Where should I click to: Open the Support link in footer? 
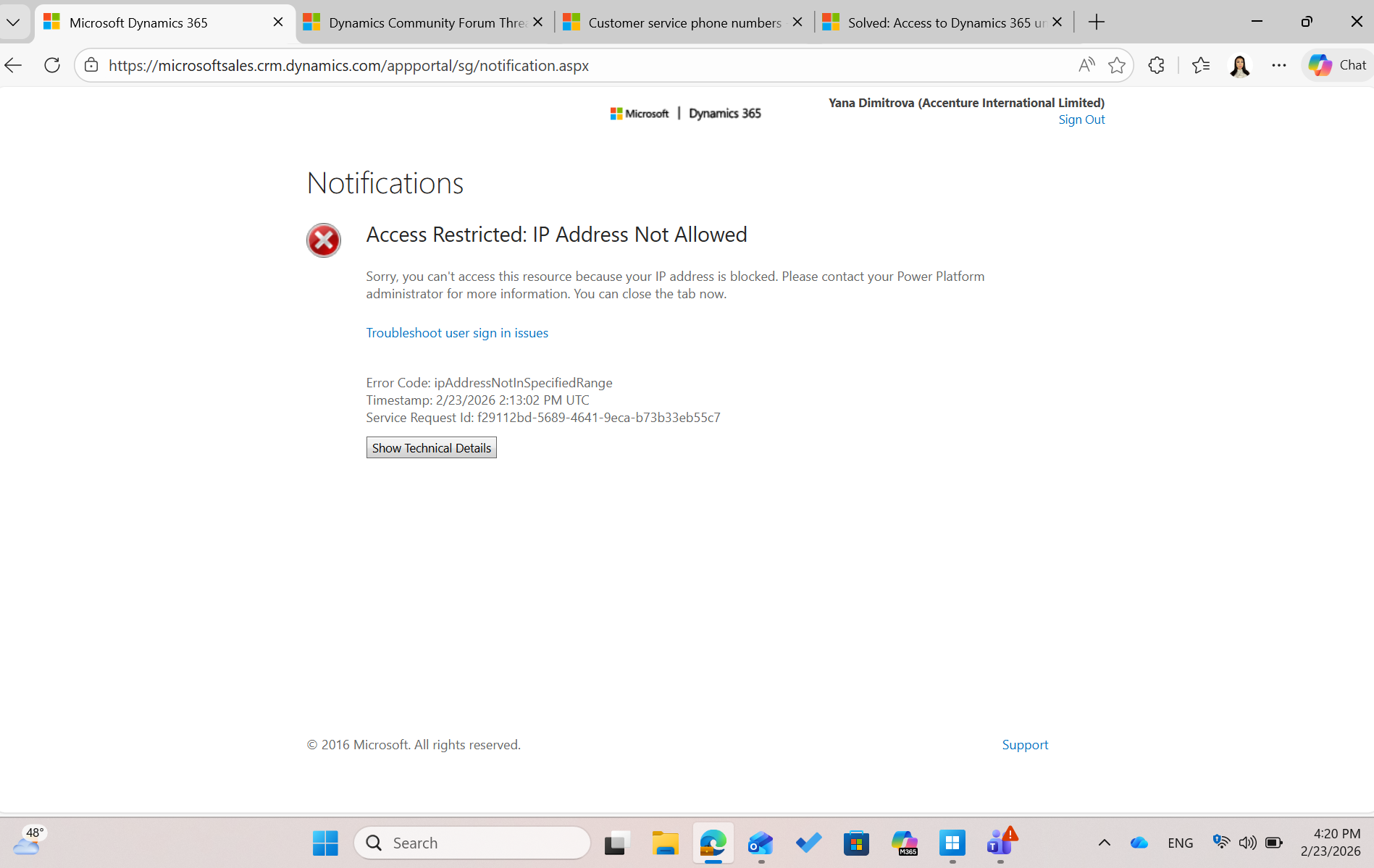[x=1025, y=745]
